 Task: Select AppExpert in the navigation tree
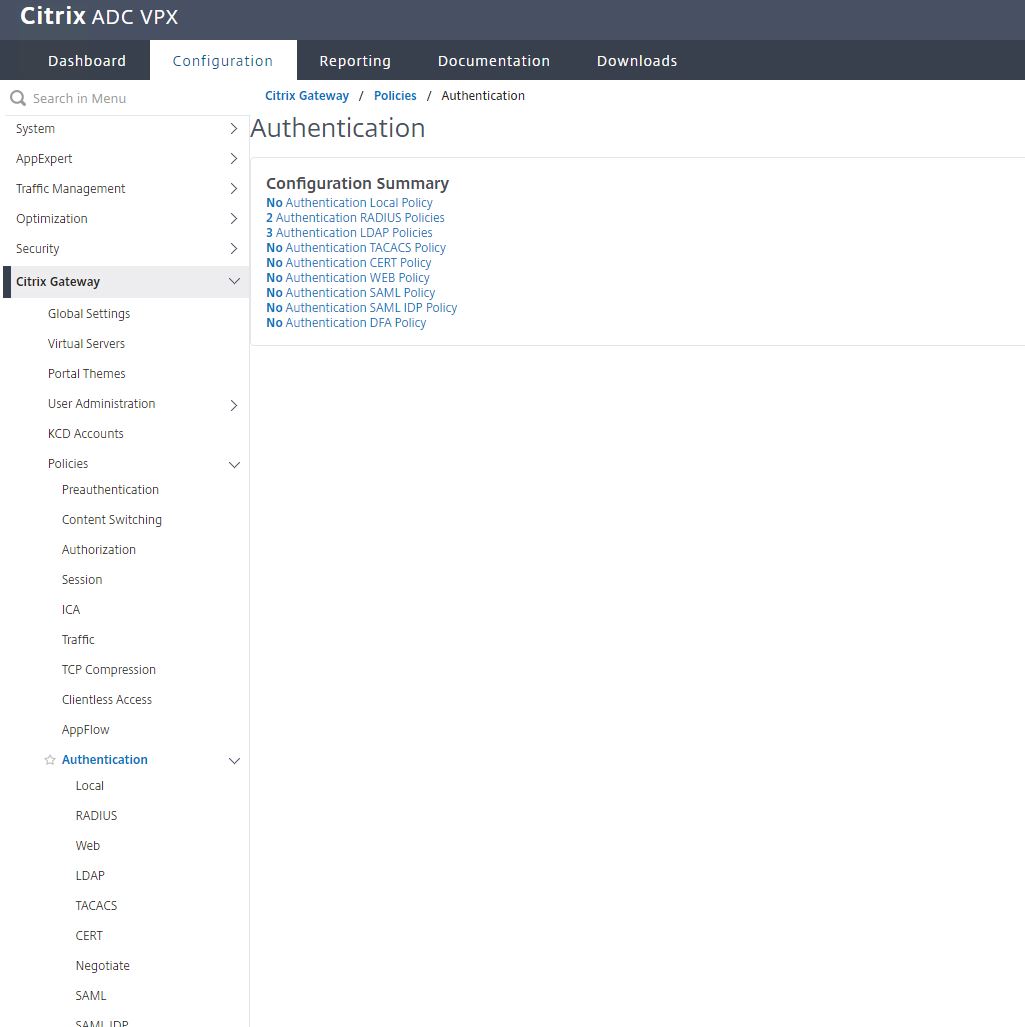[x=44, y=159]
